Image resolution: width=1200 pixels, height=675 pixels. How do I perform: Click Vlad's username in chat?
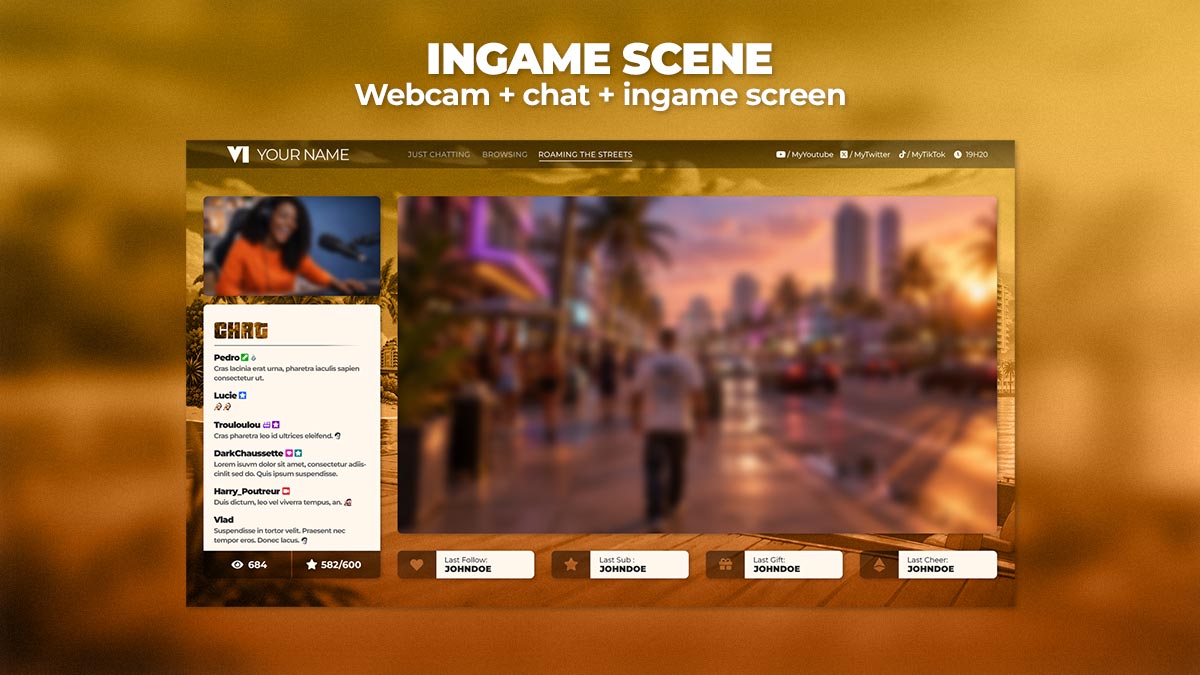coord(224,520)
